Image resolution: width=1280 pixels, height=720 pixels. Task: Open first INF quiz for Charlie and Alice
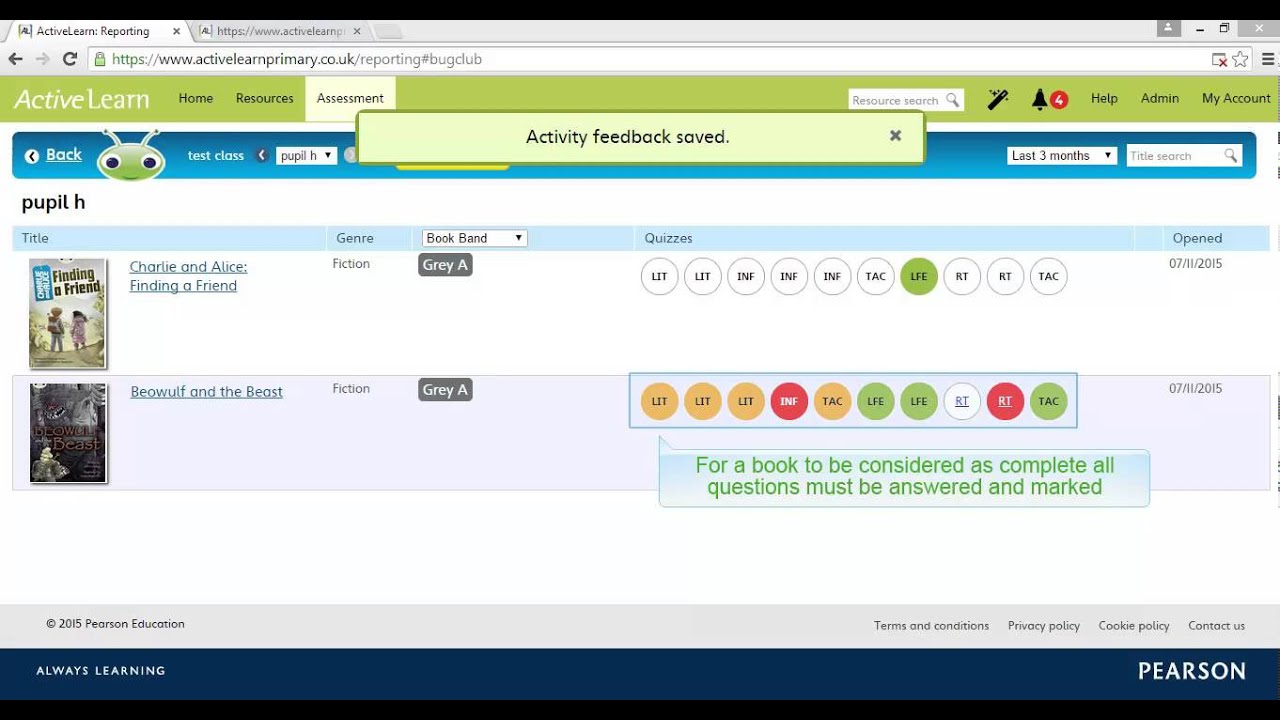pos(746,277)
